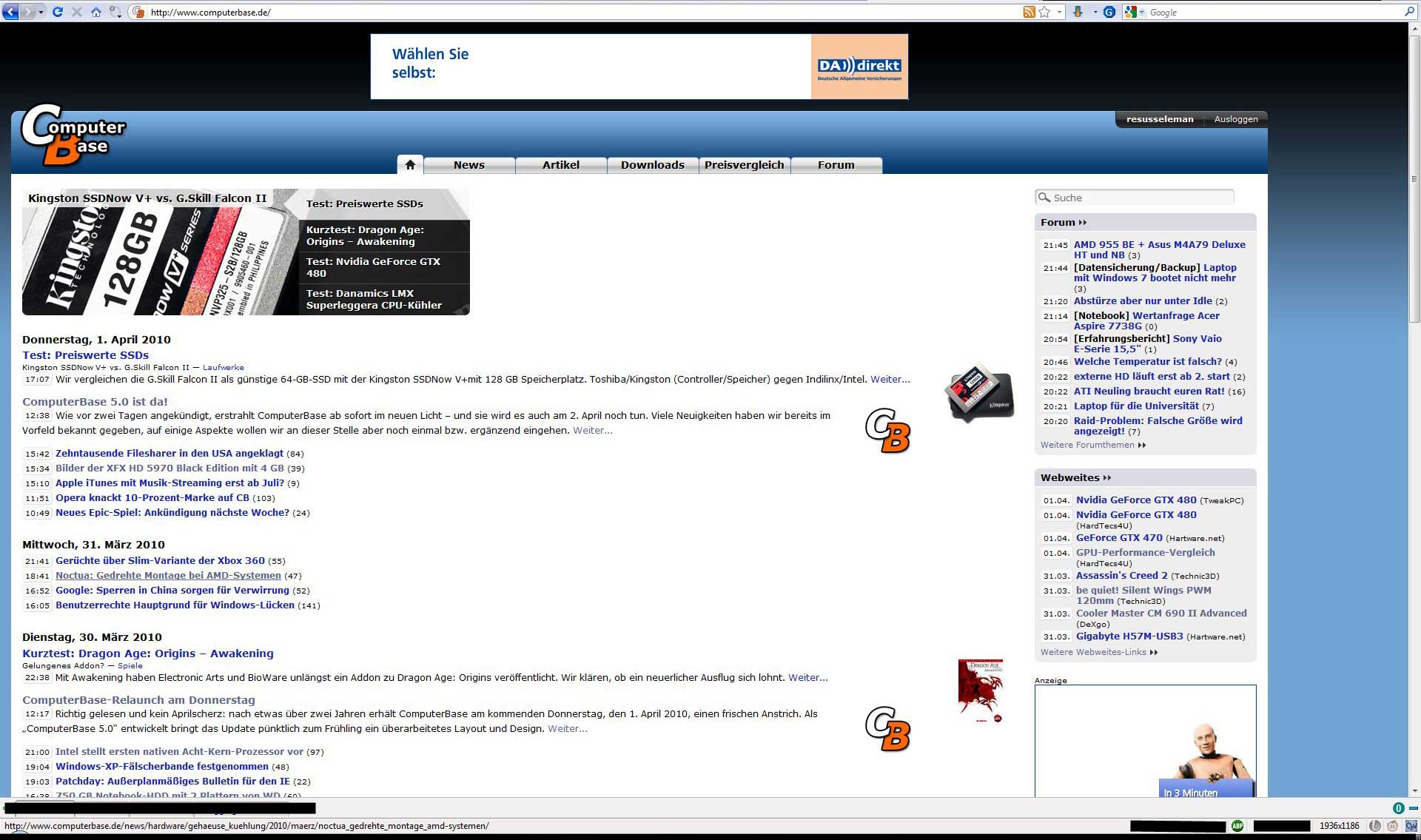Switch to the Preisvergleich tab
Image resolution: width=1421 pixels, height=840 pixels.
coord(744,165)
